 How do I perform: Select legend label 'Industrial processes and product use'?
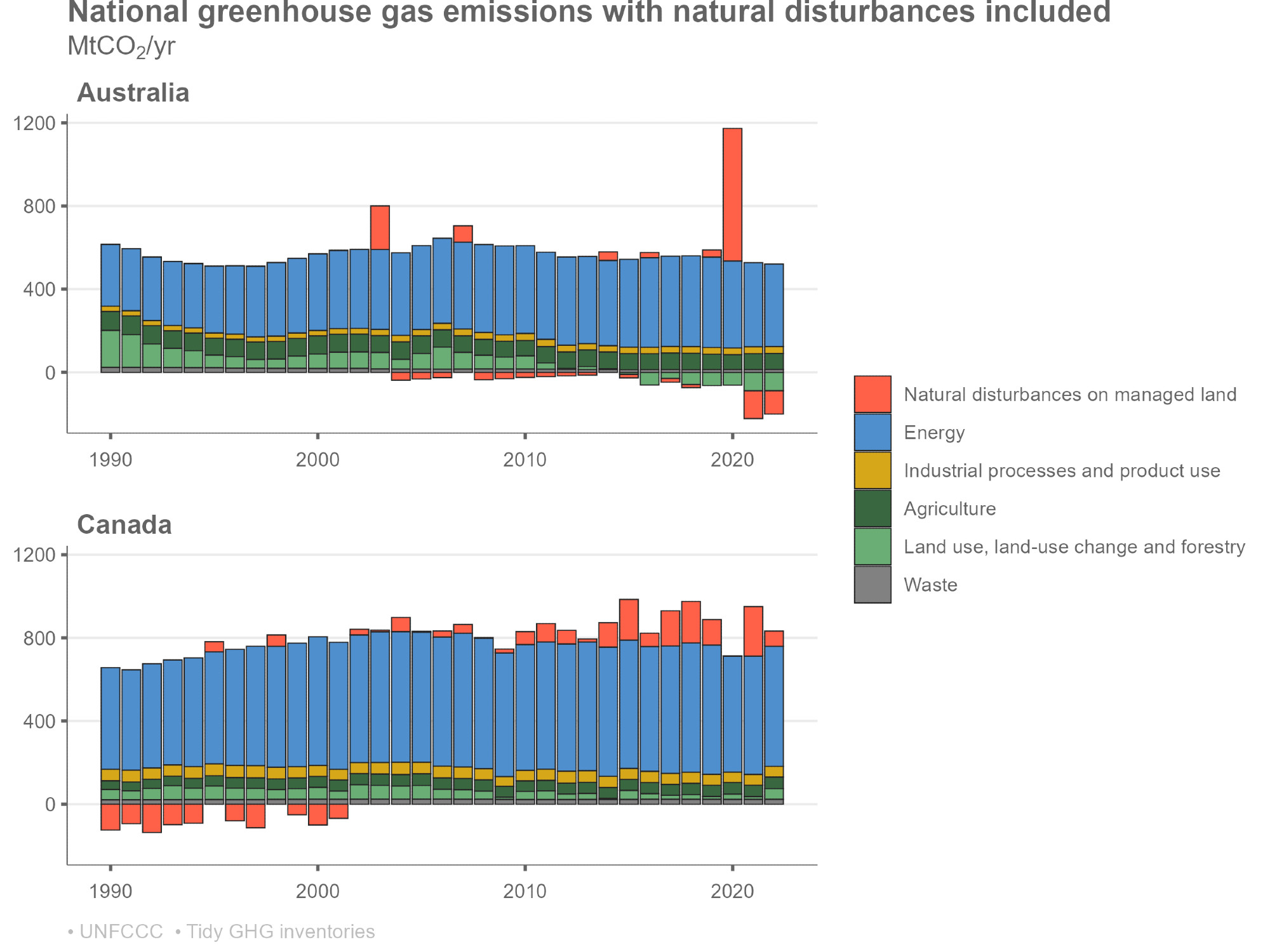pos(1062,471)
